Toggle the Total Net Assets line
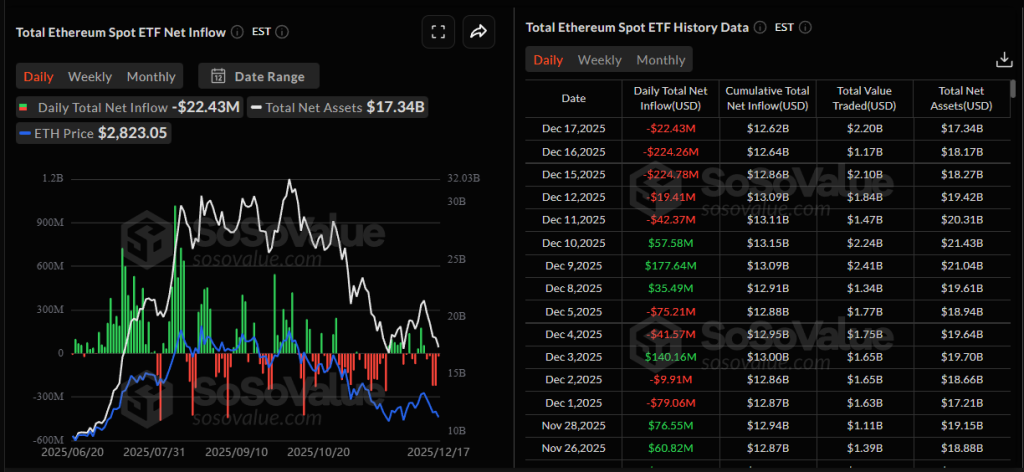Screen dimensions: 1024x472 (257, 107)
